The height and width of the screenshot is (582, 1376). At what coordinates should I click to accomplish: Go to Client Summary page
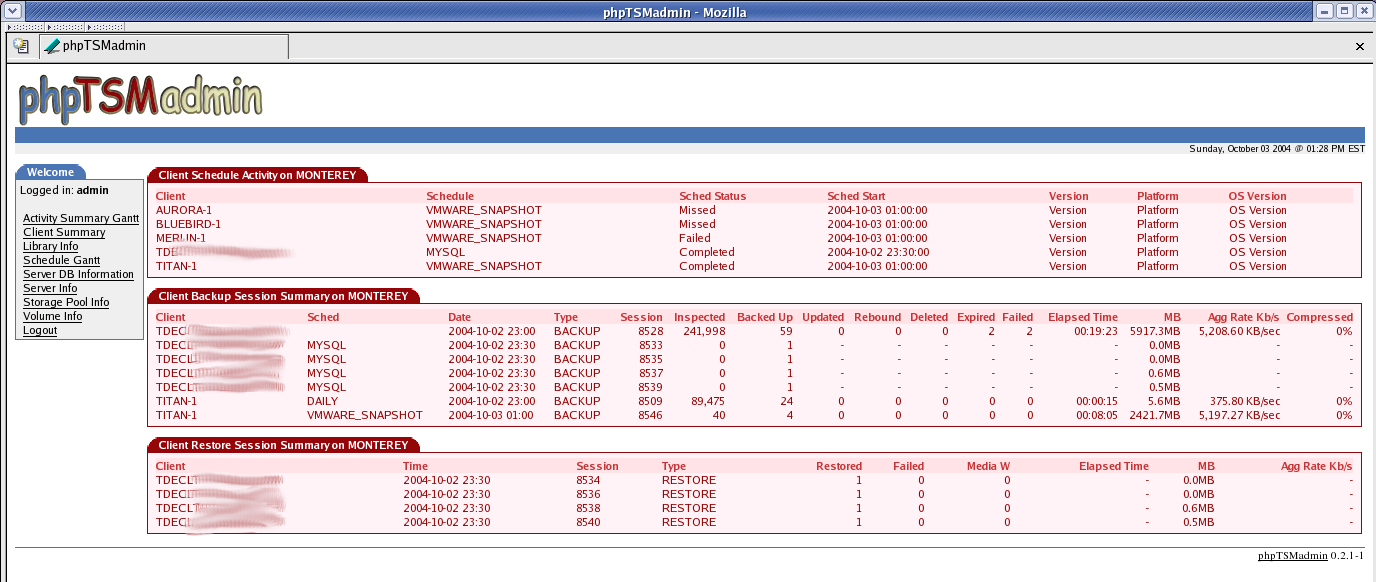point(64,232)
